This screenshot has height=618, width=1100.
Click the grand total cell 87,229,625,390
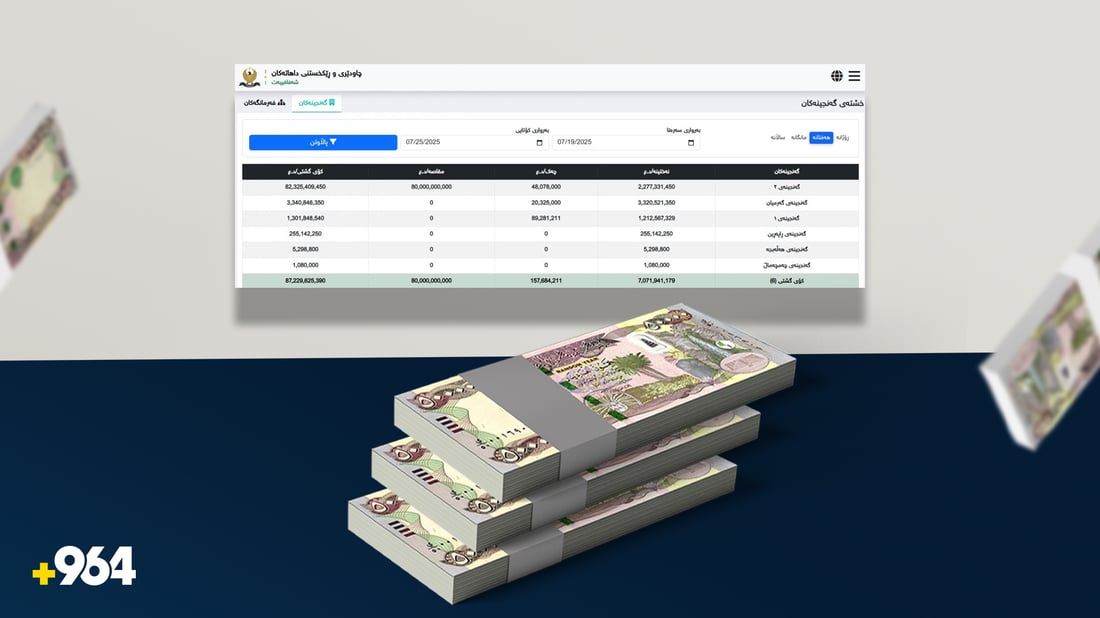pos(305,280)
